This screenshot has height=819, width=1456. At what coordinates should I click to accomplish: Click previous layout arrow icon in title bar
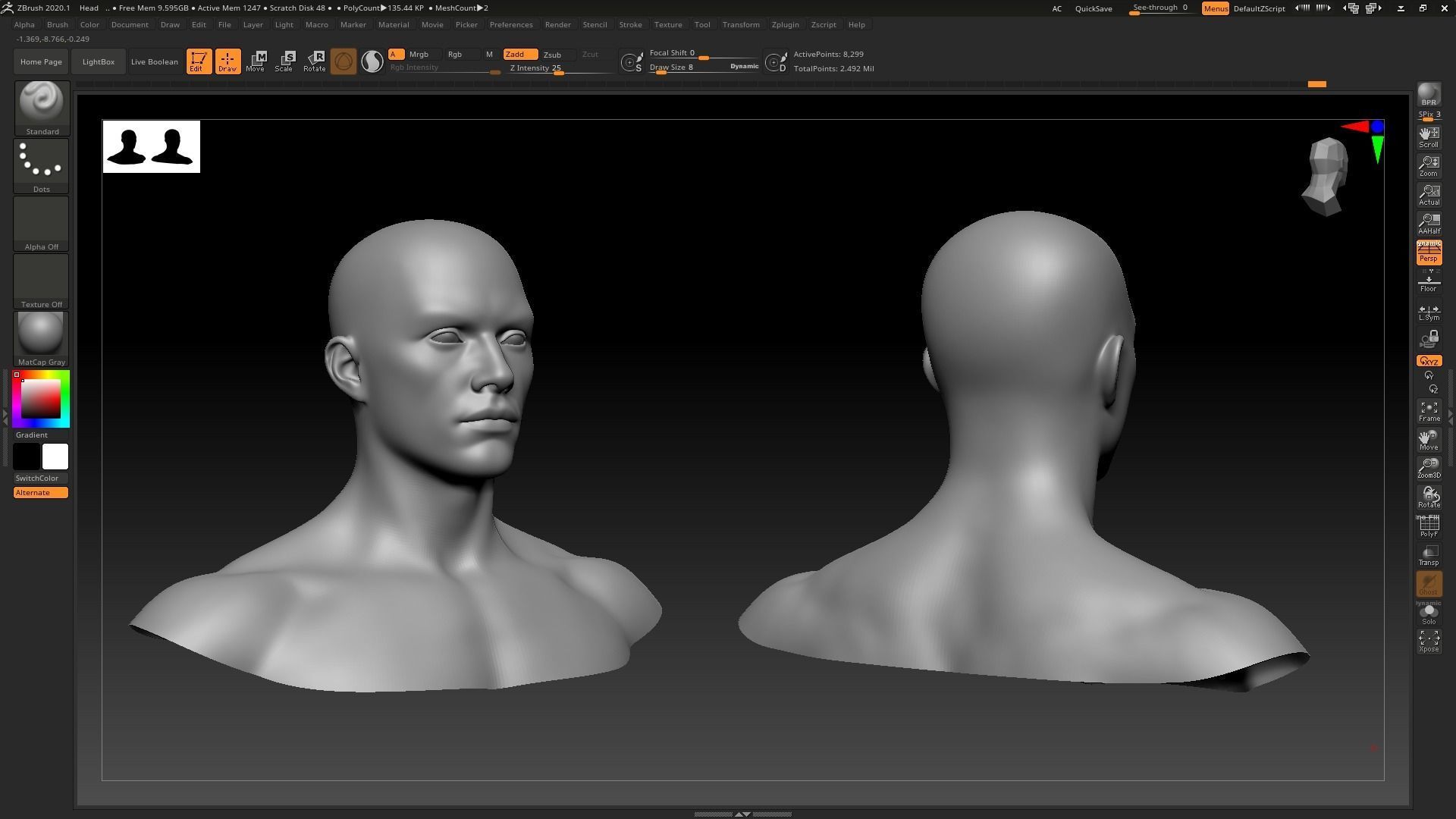[1302, 8]
